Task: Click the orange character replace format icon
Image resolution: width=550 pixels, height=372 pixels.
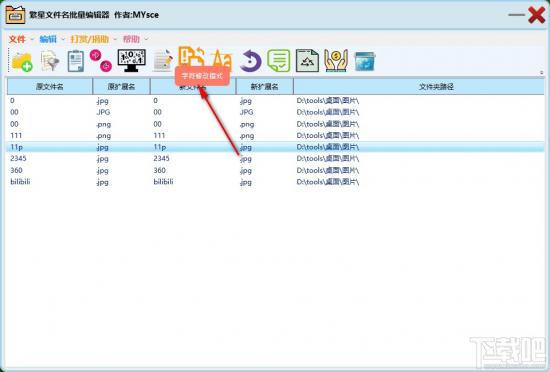Action: point(192,56)
